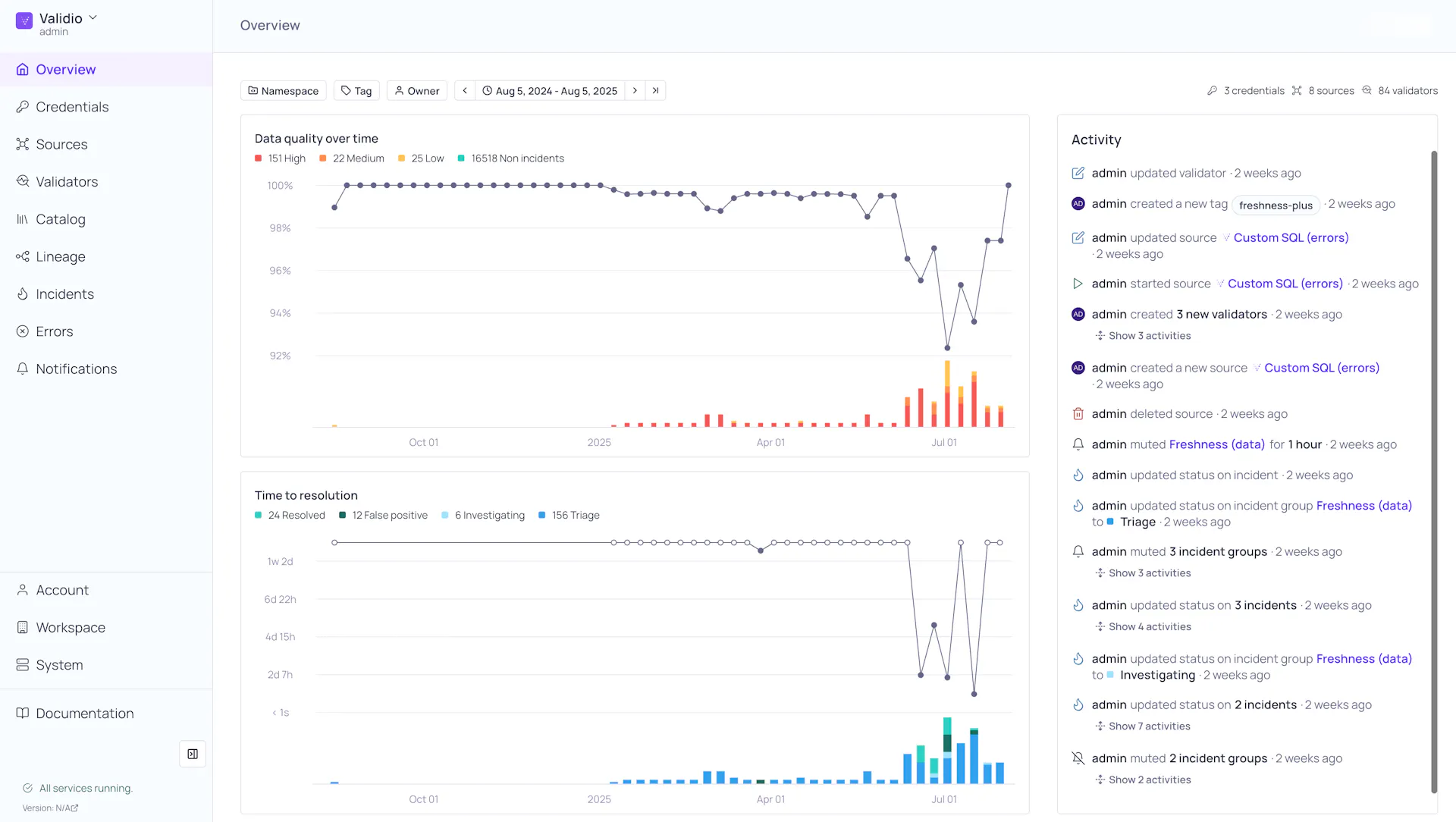
Task: Go to the previous date range
Action: pyautogui.click(x=465, y=91)
